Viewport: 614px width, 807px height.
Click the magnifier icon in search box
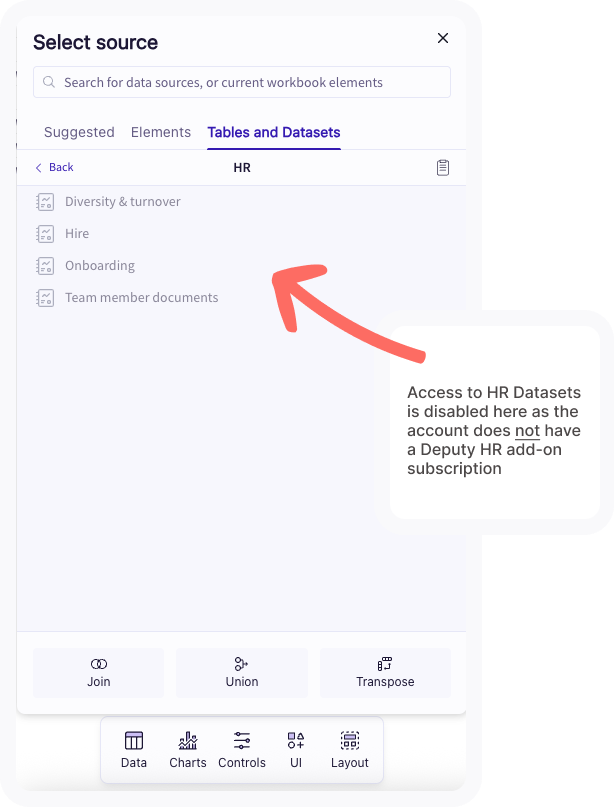pyautogui.click(x=49, y=82)
